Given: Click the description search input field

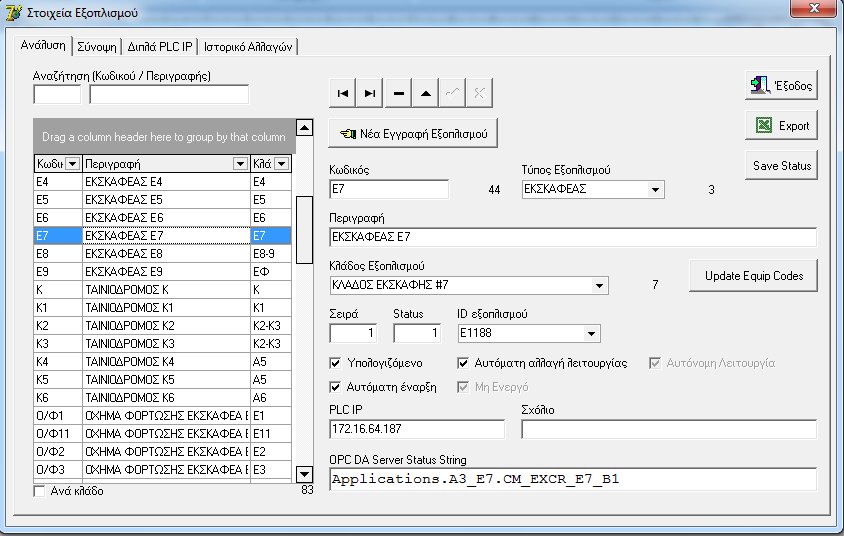Looking at the screenshot, I should click(x=169, y=94).
